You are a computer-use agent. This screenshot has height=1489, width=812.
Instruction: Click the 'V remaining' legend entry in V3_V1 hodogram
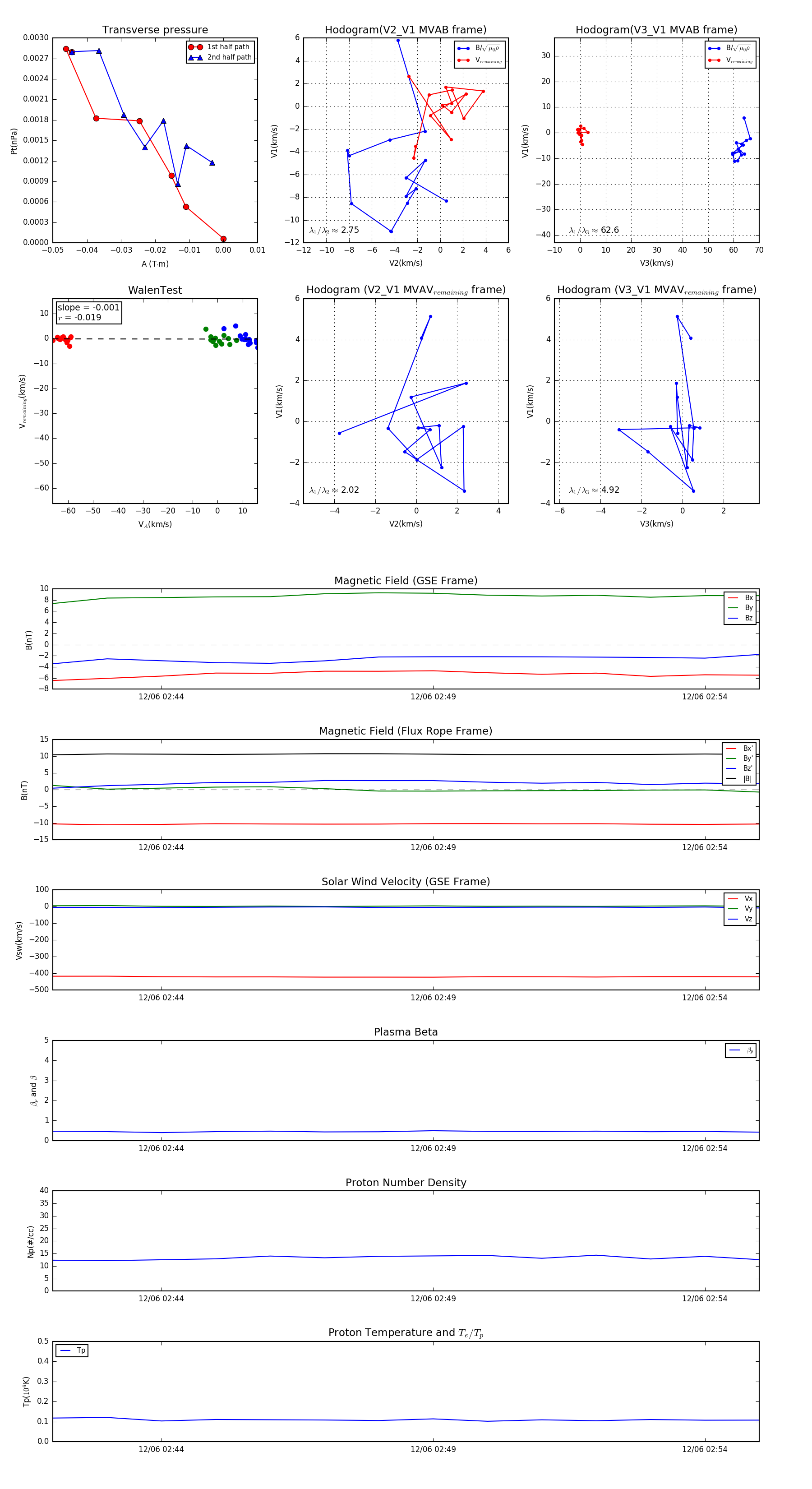coord(730,60)
